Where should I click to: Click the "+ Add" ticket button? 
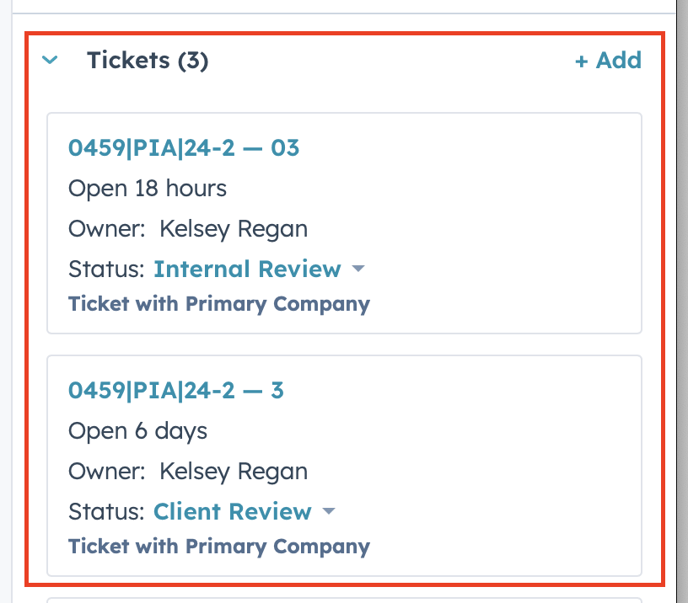coord(608,60)
